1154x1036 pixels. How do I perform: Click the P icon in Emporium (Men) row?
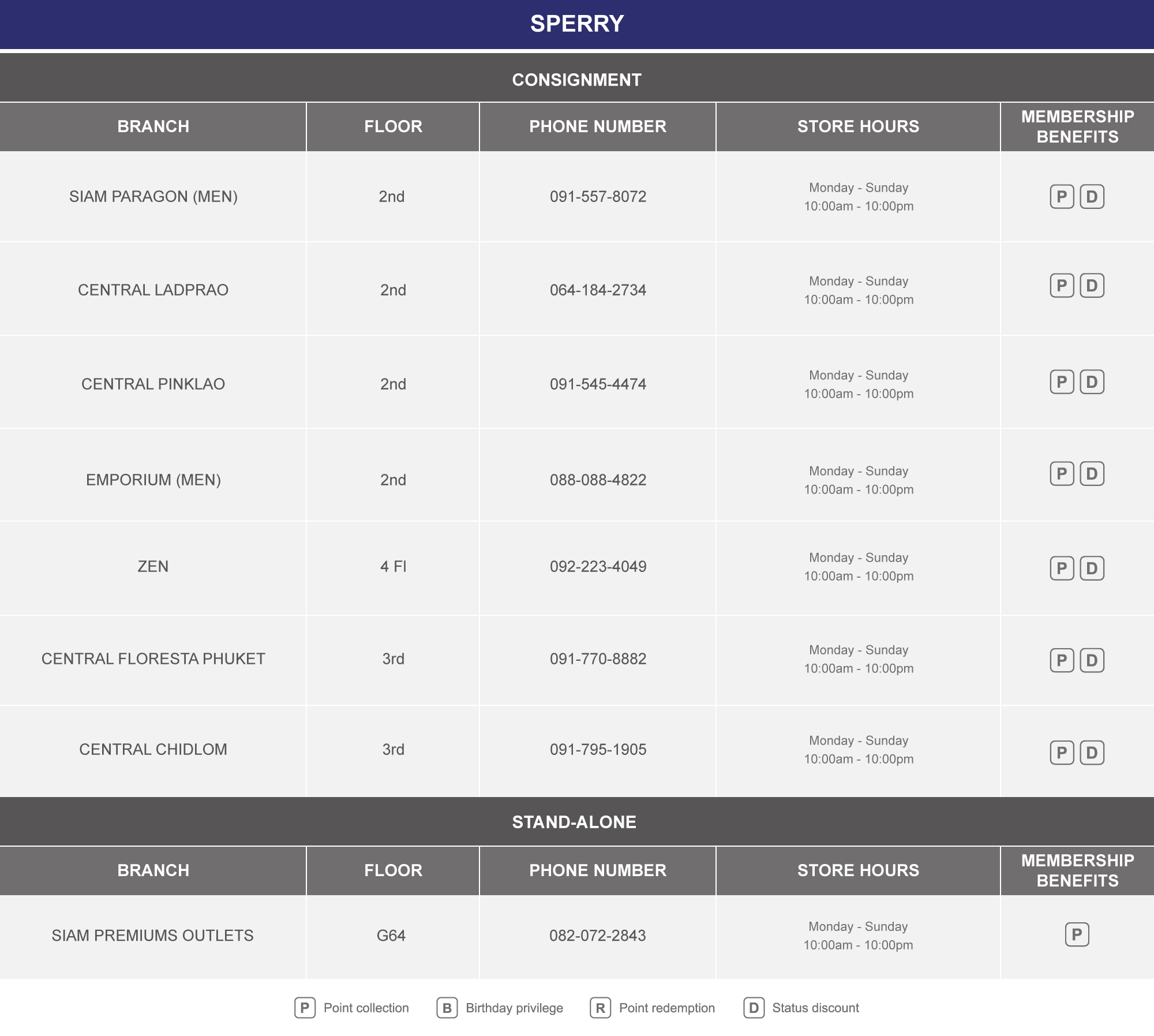[x=1062, y=474]
